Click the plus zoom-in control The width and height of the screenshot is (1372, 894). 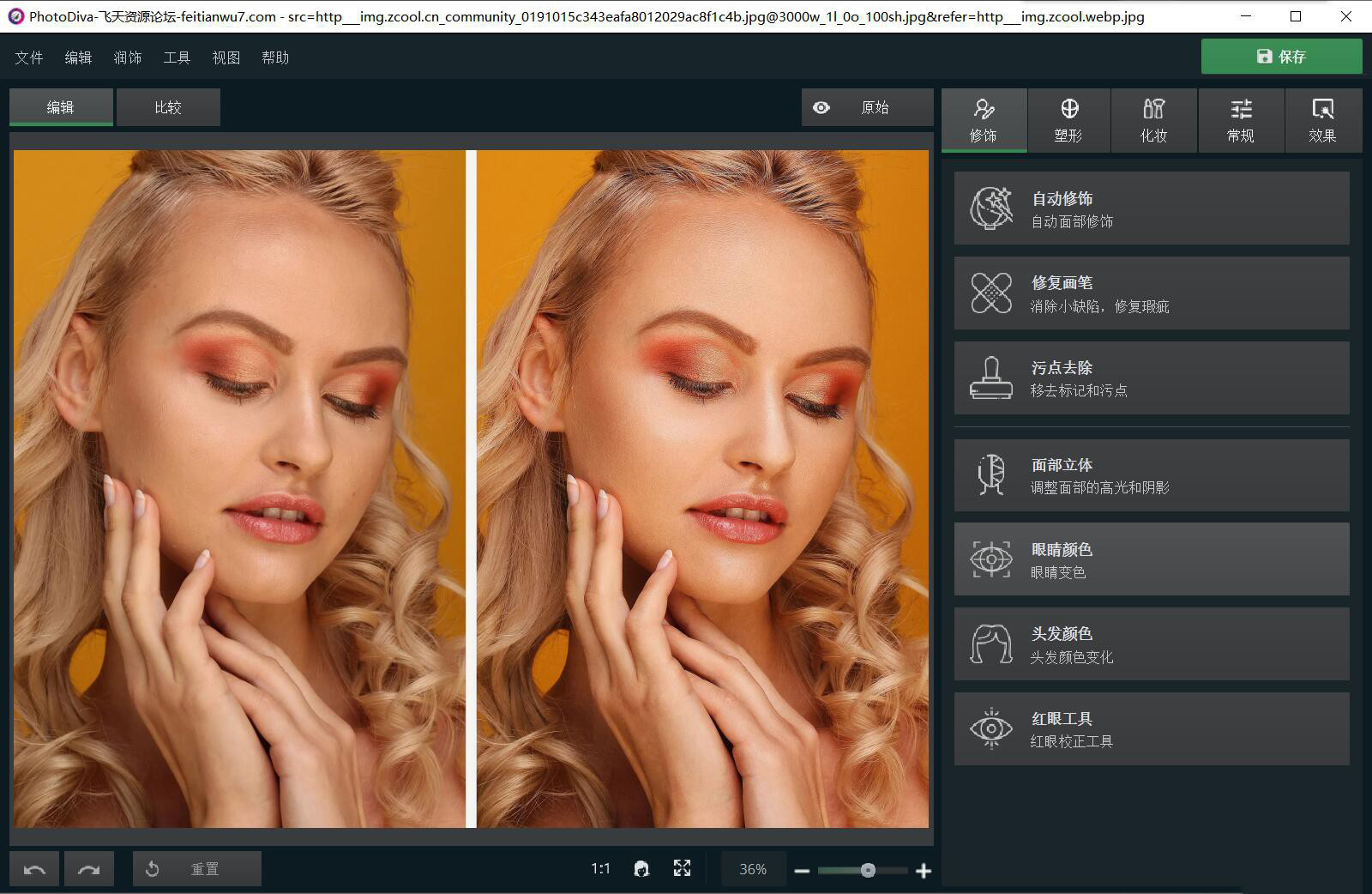tap(924, 869)
